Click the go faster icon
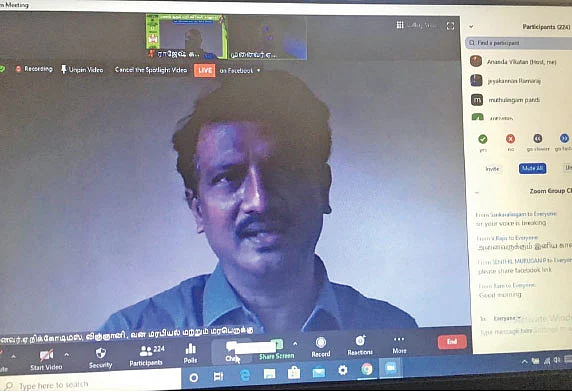 [564, 138]
